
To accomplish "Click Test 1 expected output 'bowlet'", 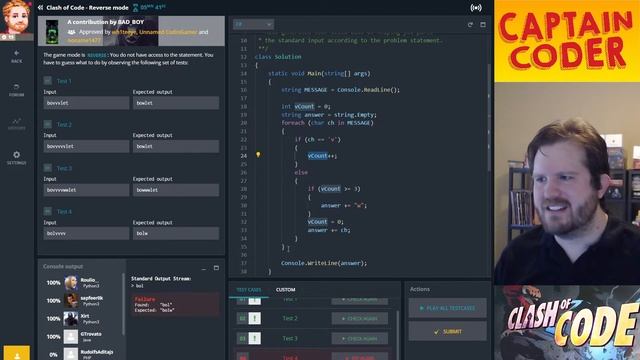I will tap(176, 103).
